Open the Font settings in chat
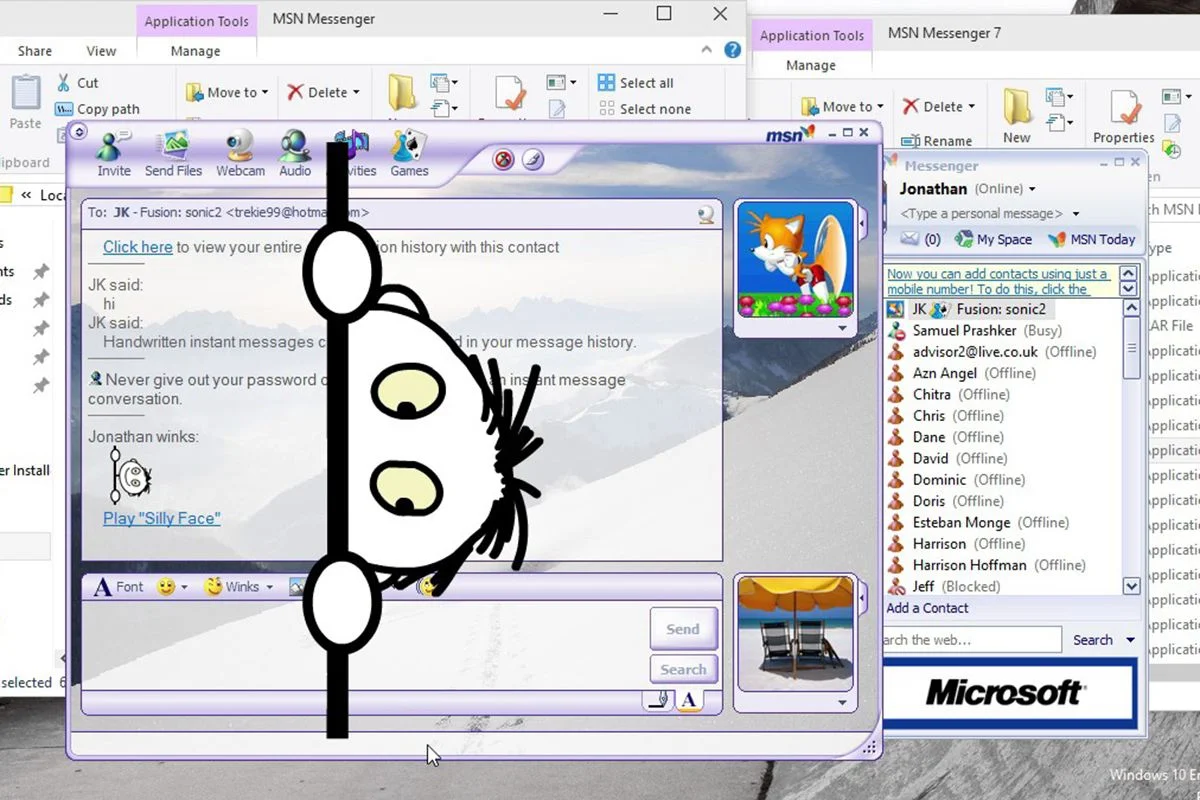 [x=119, y=587]
